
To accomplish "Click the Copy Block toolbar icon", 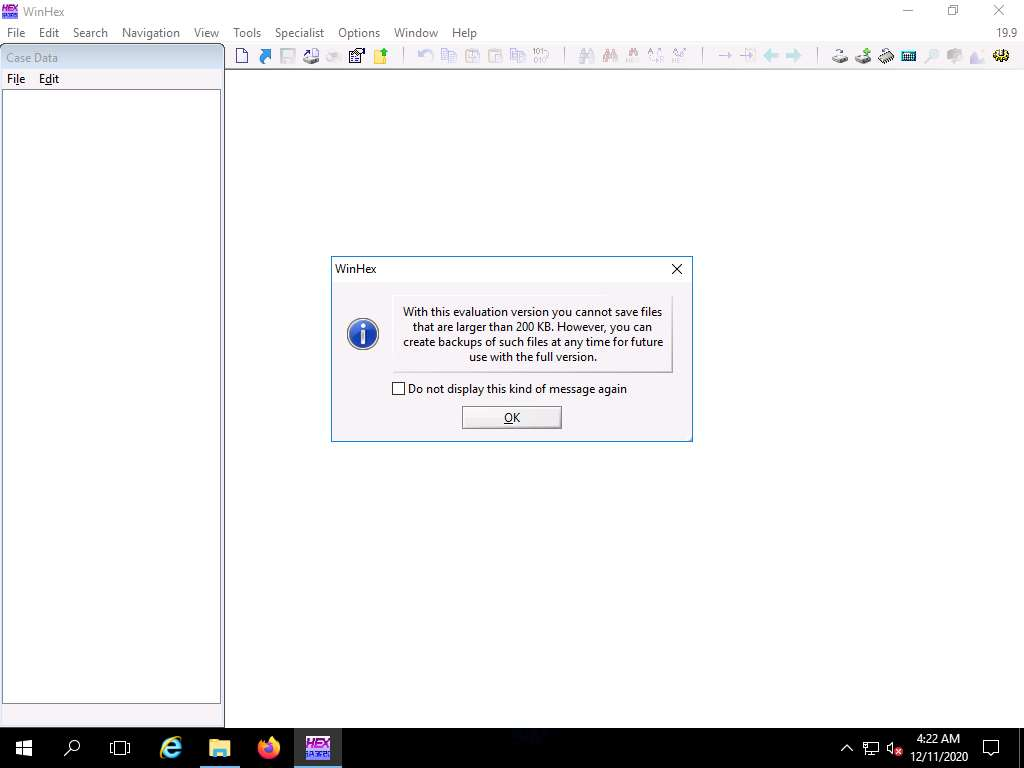I will 448,56.
